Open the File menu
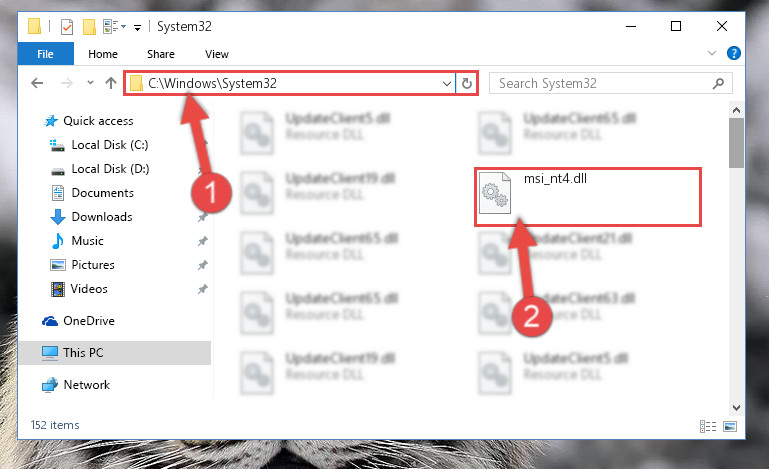 click(x=46, y=54)
